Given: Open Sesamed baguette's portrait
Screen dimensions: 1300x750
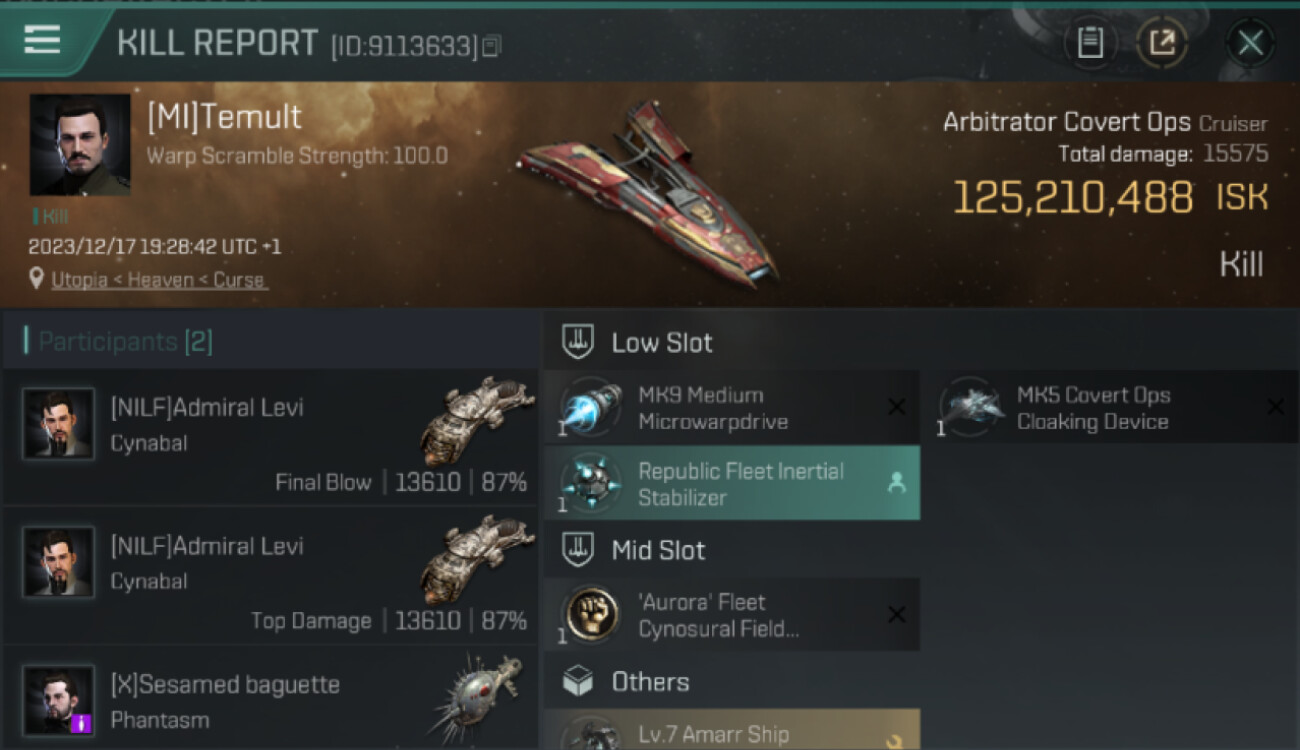Looking at the screenshot, I should coord(59,700).
